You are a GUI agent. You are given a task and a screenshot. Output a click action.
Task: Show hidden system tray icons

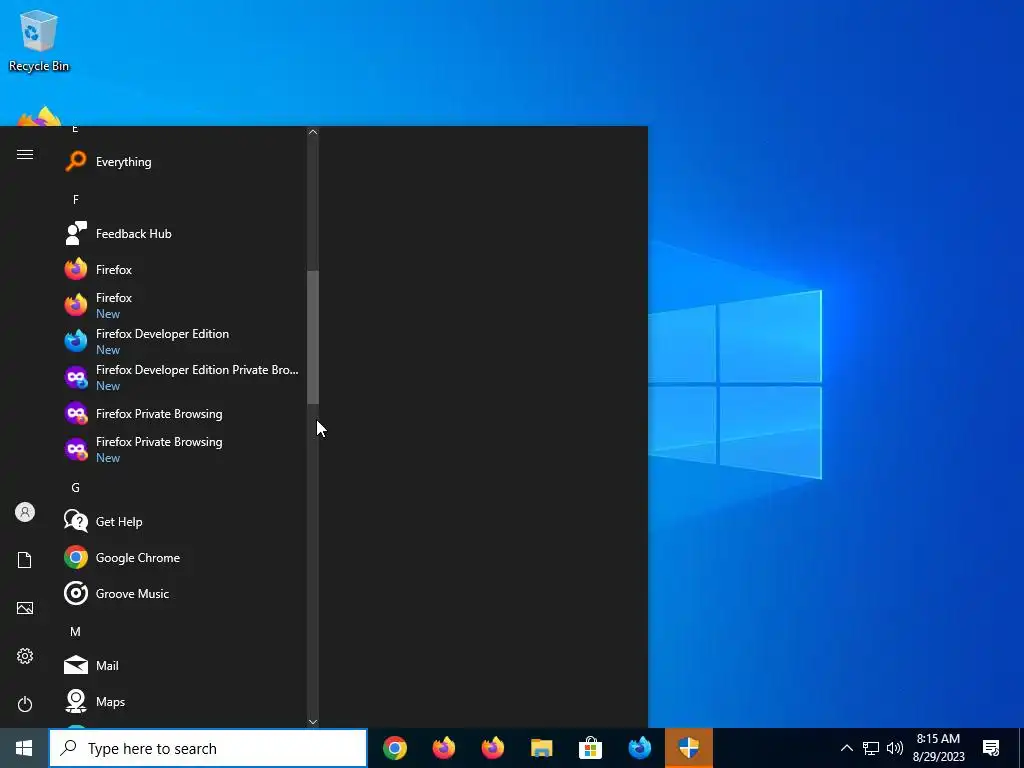click(x=846, y=748)
